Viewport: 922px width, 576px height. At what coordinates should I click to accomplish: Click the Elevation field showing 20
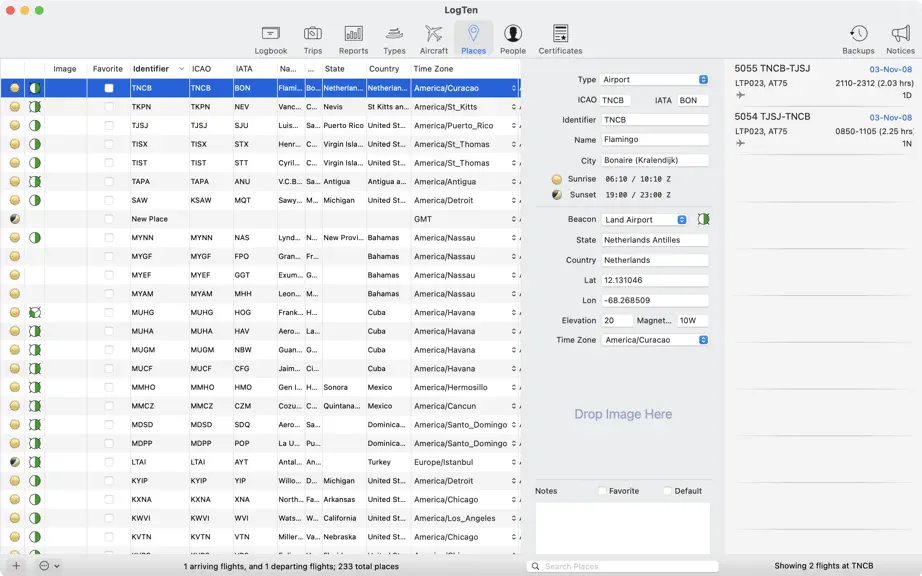(x=617, y=320)
